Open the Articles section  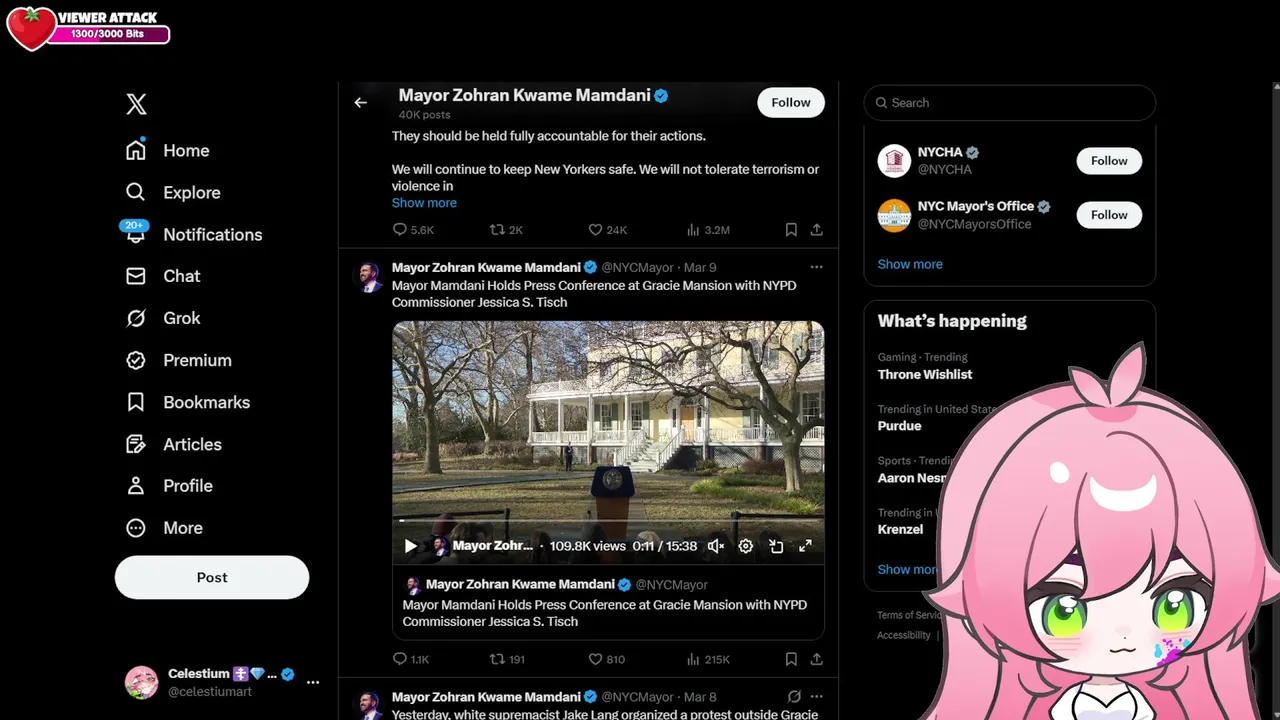pyautogui.click(x=174, y=444)
